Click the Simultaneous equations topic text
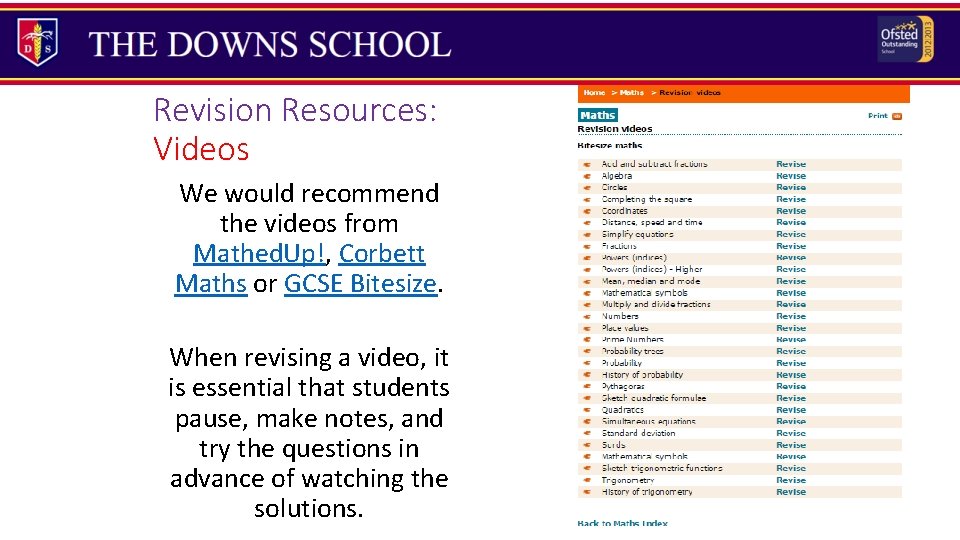 [x=649, y=421]
